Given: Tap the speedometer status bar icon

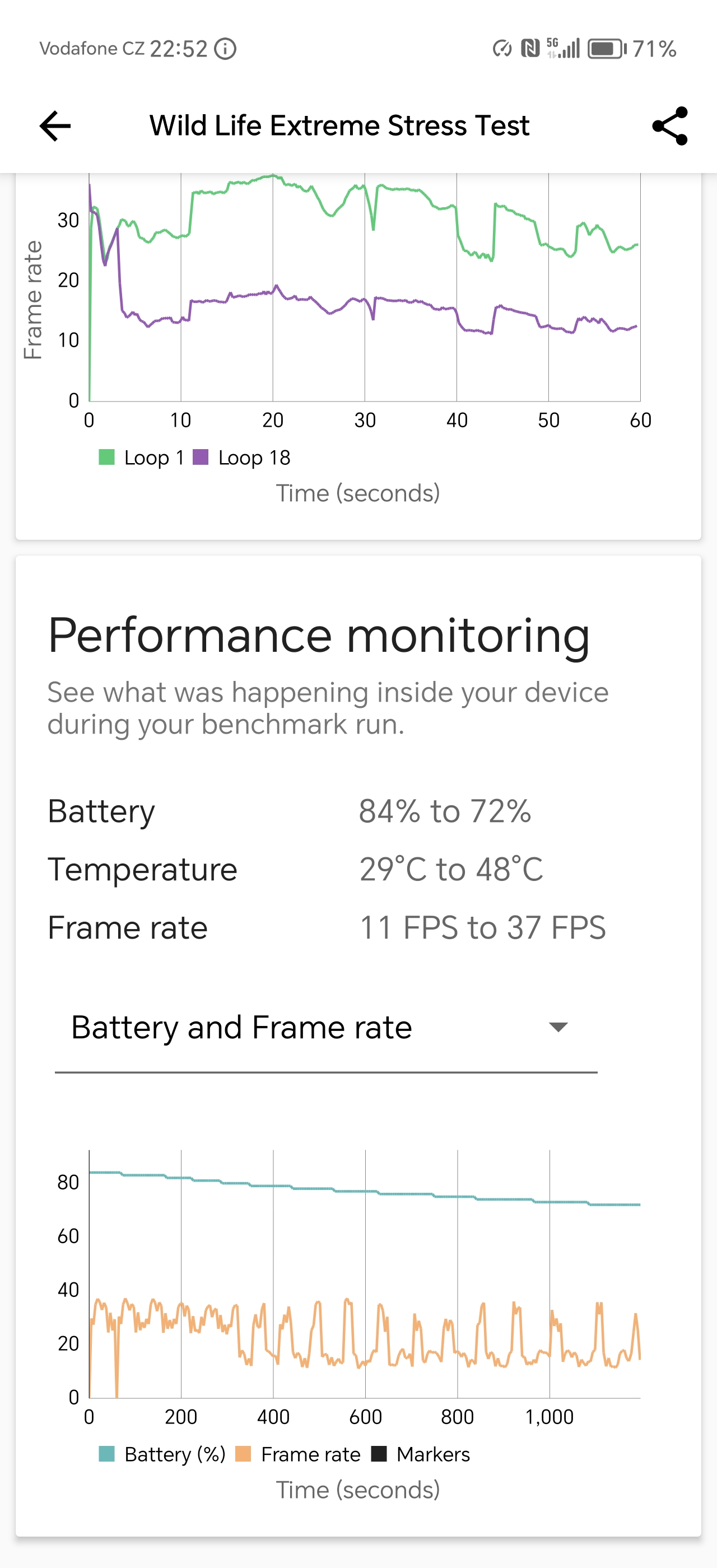Looking at the screenshot, I should coord(502,48).
